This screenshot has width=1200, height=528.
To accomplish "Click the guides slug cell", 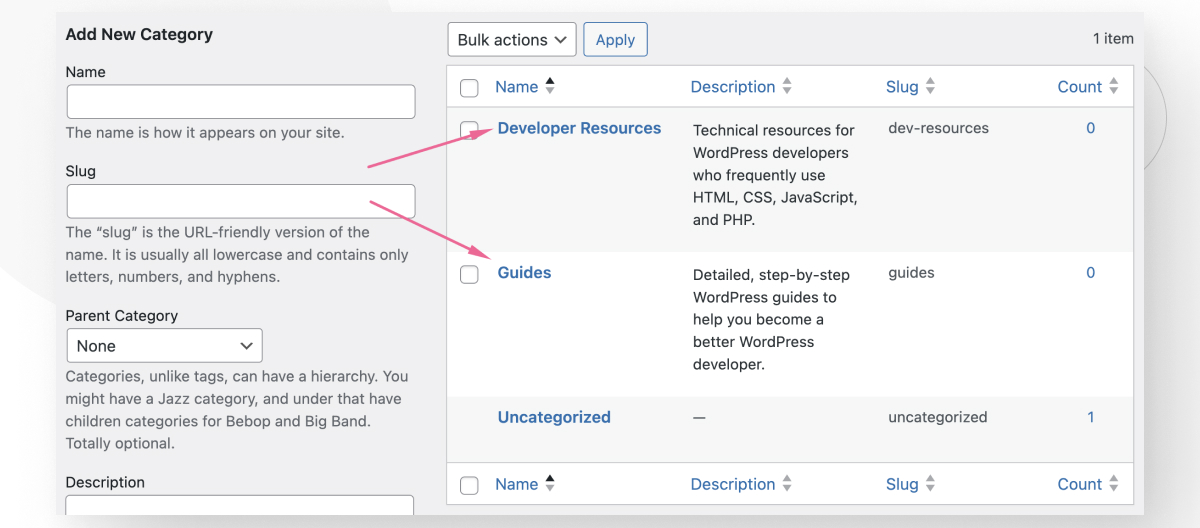I will [x=911, y=272].
